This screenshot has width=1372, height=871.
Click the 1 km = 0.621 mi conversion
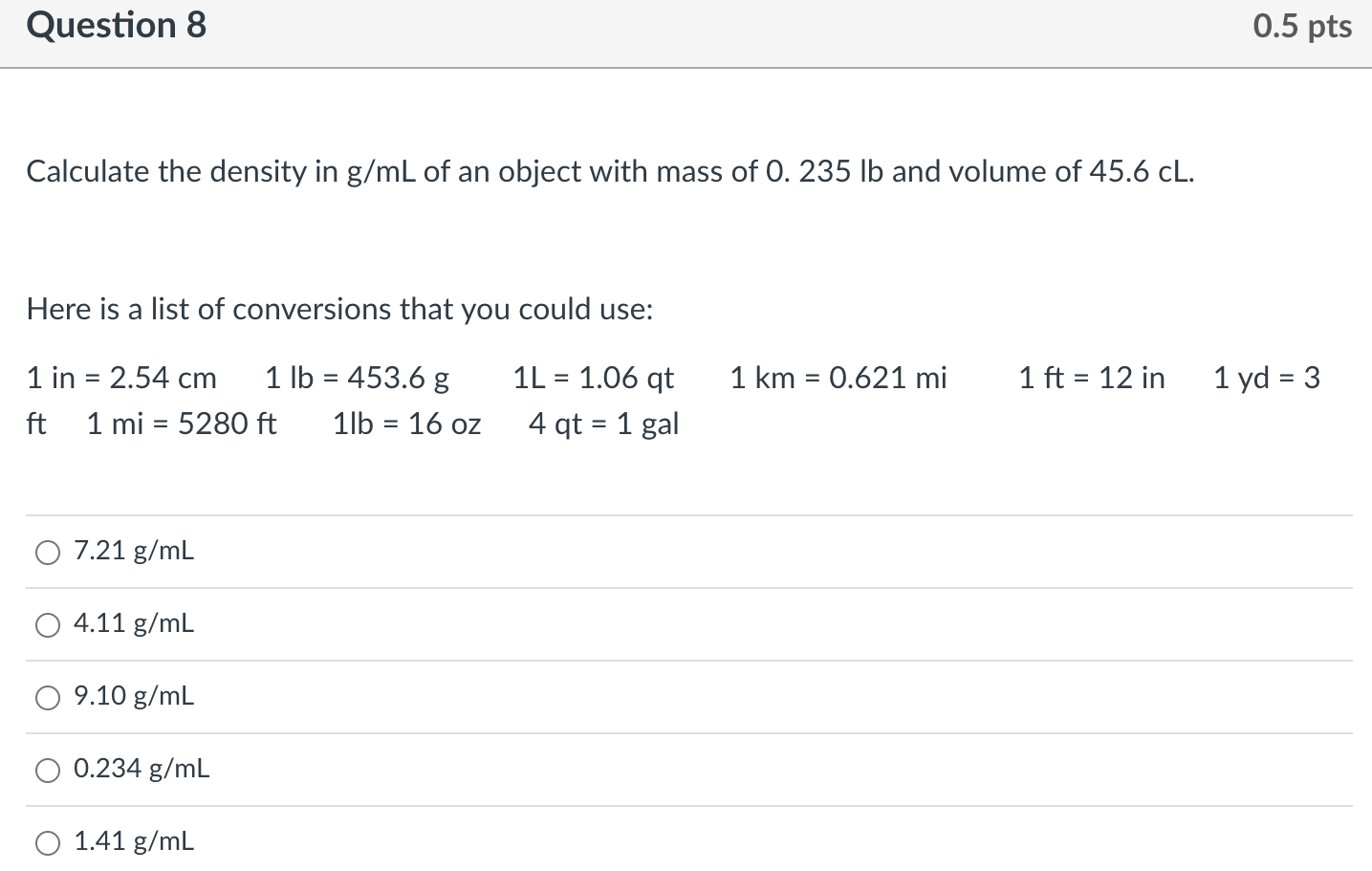click(838, 378)
